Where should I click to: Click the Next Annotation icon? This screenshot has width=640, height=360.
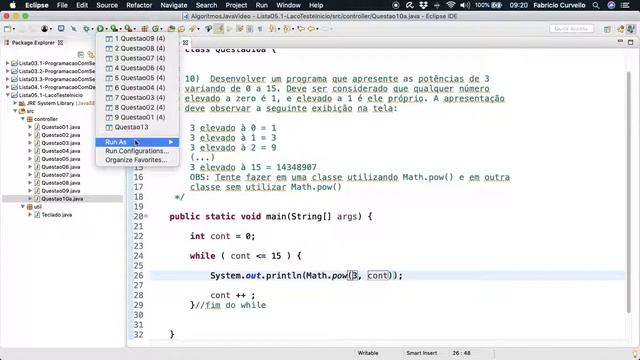pyautogui.click(x=272, y=29)
